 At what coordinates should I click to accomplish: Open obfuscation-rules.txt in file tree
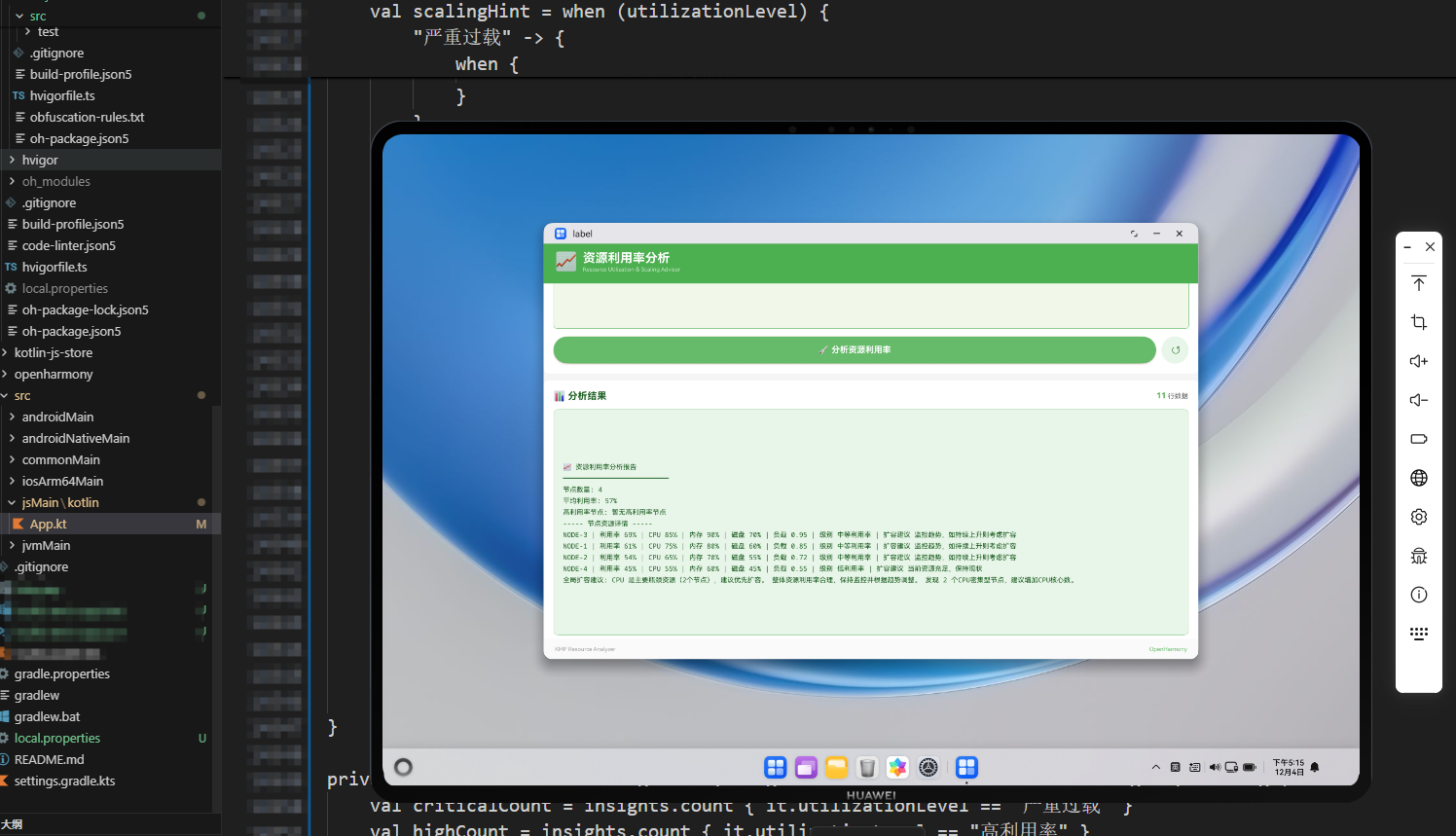coord(110,117)
